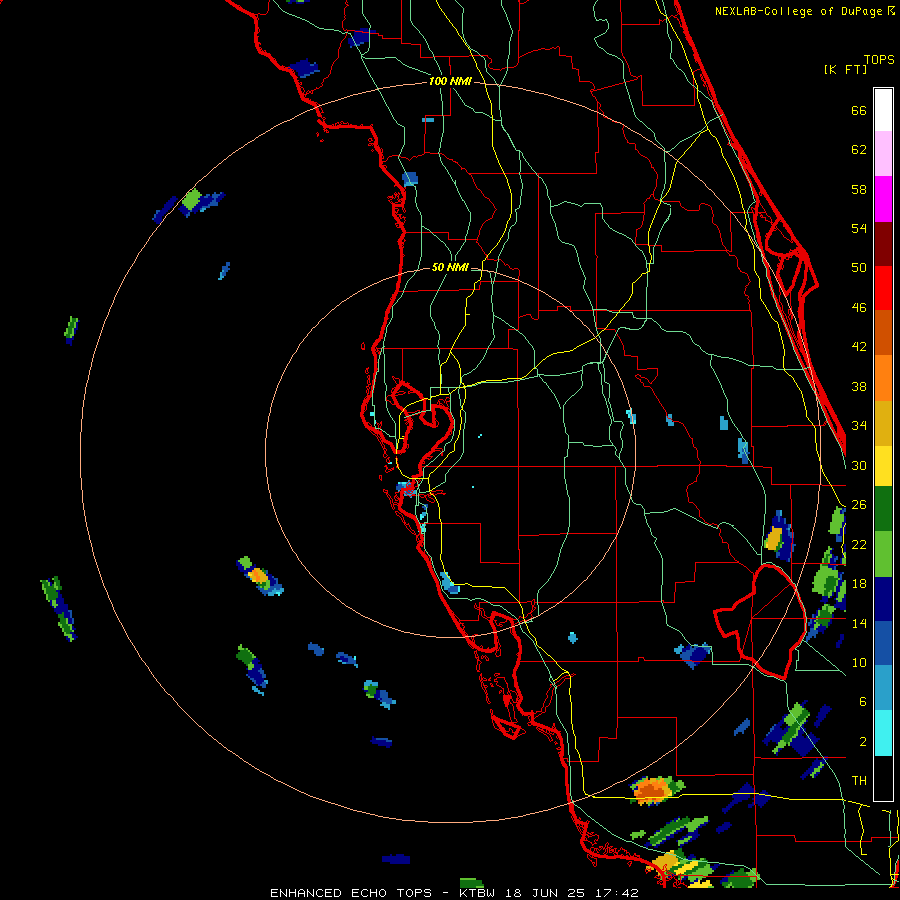
Task: Click the 18 JUN 25 date in caption
Action: point(545,893)
